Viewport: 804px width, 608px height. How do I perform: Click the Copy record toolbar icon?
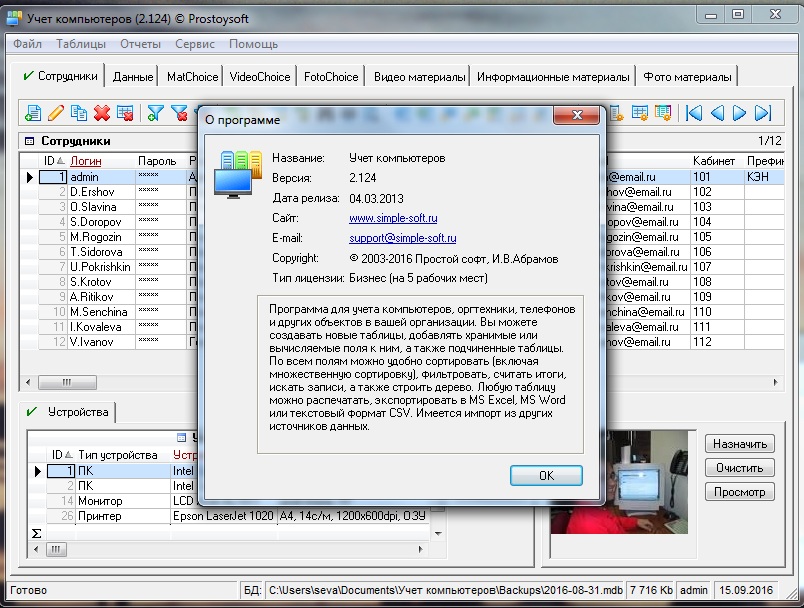click(x=79, y=113)
